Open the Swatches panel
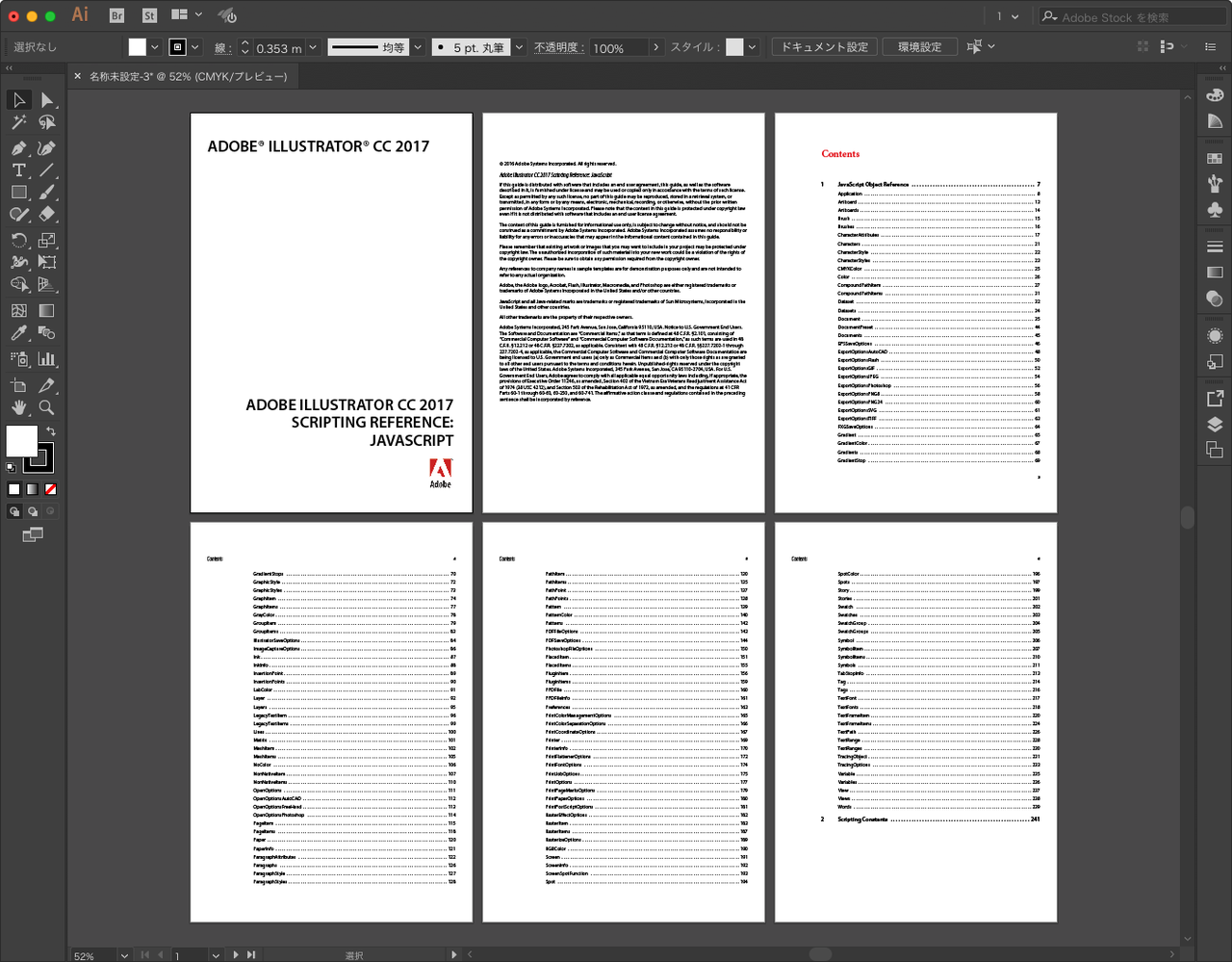 1215,158
